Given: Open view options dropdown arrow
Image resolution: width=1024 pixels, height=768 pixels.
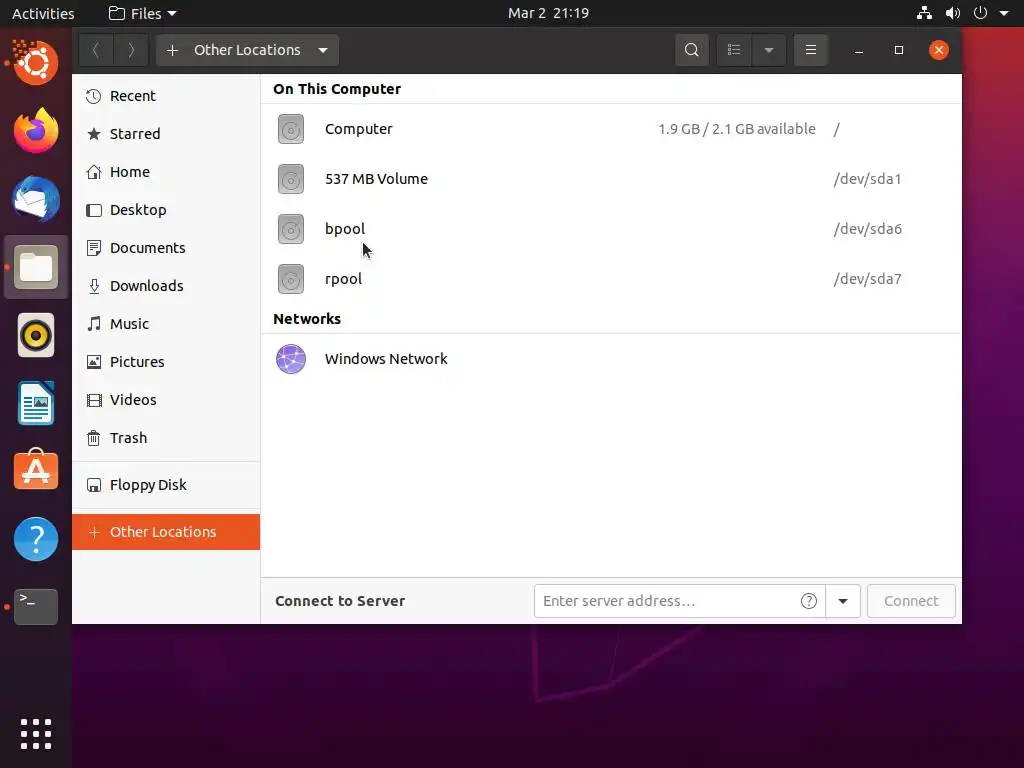Looking at the screenshot, I should [769, 50].
